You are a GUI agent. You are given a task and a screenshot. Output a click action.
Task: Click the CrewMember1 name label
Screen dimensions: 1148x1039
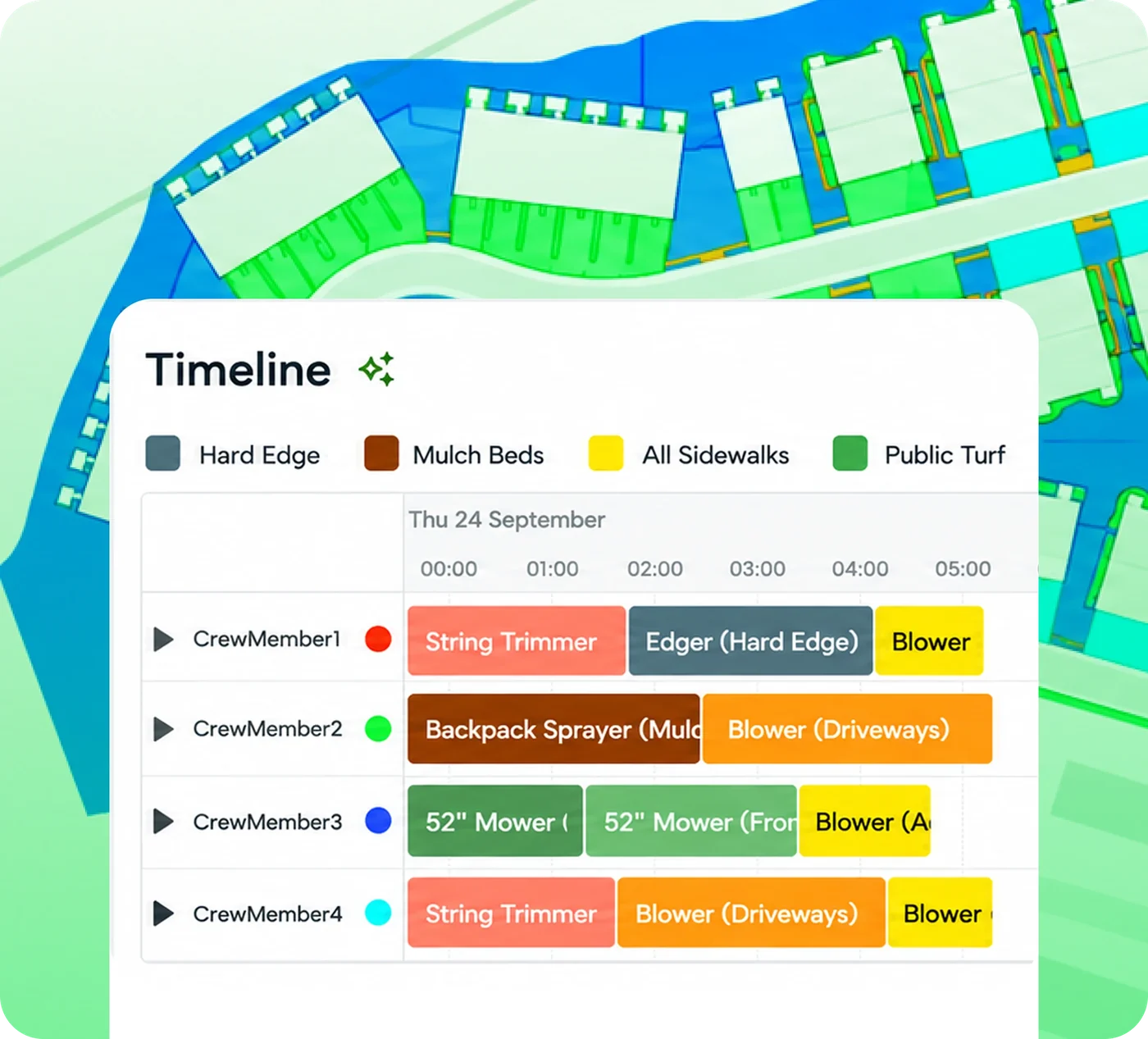point(266,639)
